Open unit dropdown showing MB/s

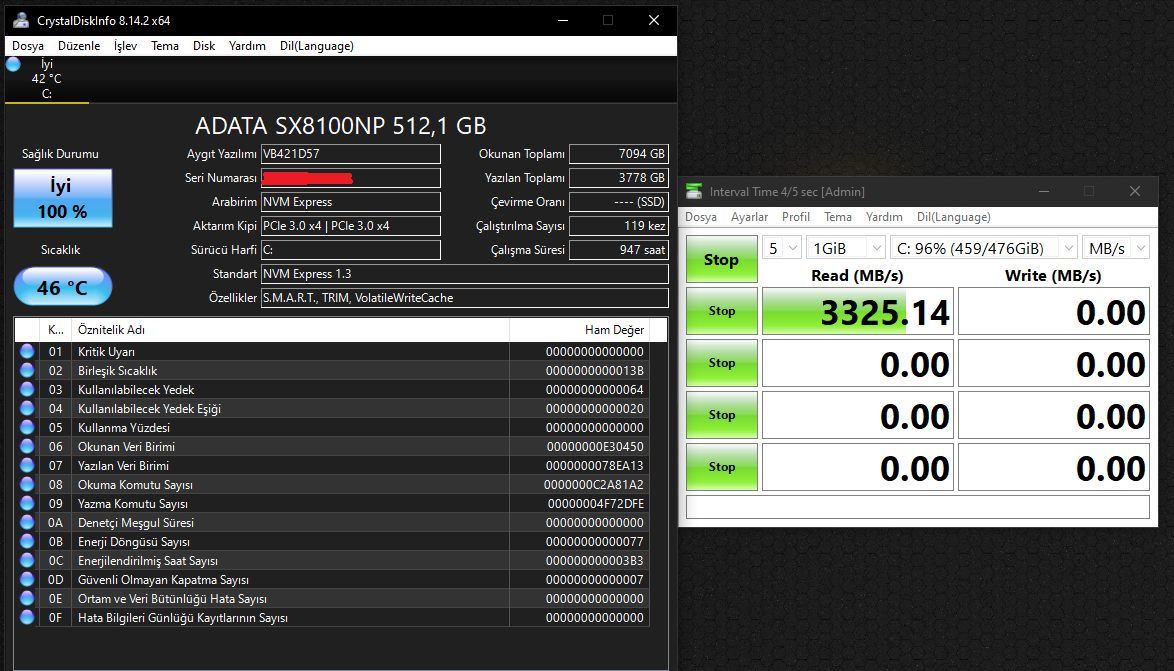point(1116,248)
